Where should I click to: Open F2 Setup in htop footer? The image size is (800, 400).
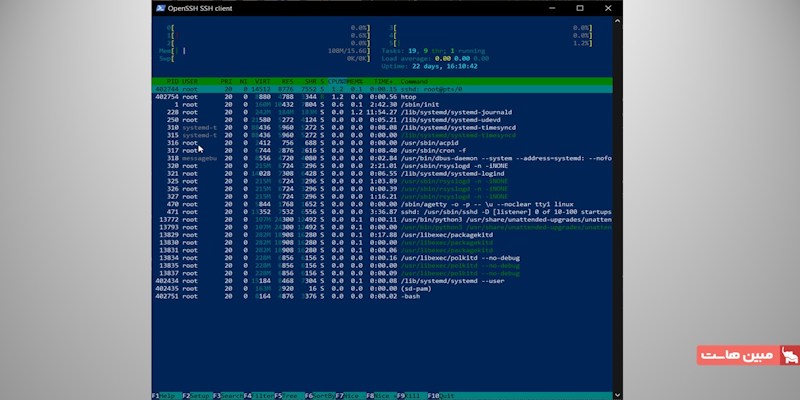click(195, 395)
